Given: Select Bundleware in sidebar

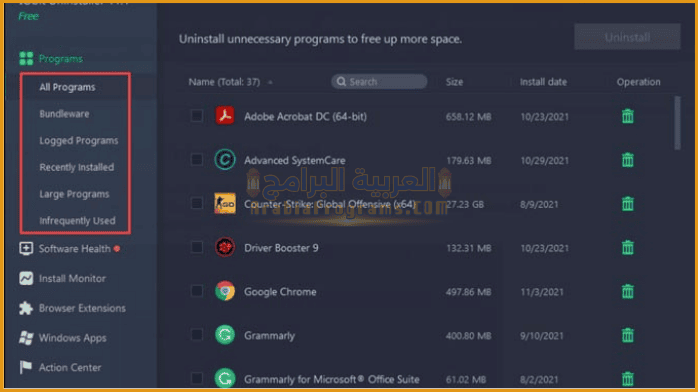Looking at the screenshot, I should (x=64, y=114).
